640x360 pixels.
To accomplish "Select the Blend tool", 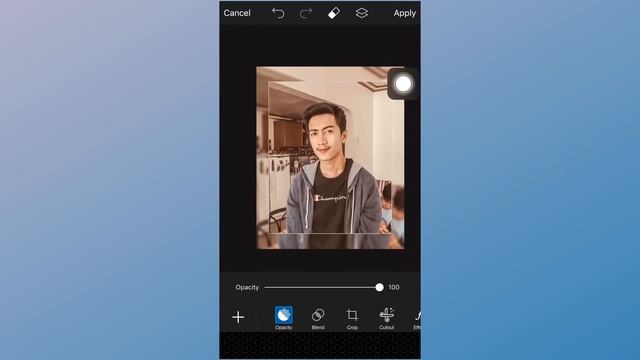I will point(318,318).
